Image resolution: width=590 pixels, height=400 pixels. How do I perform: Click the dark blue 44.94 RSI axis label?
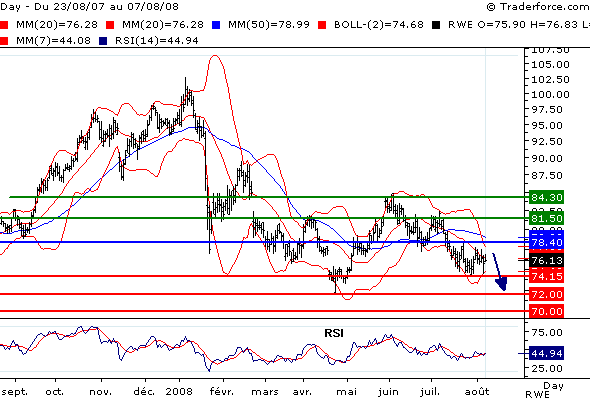coord(546,354)
